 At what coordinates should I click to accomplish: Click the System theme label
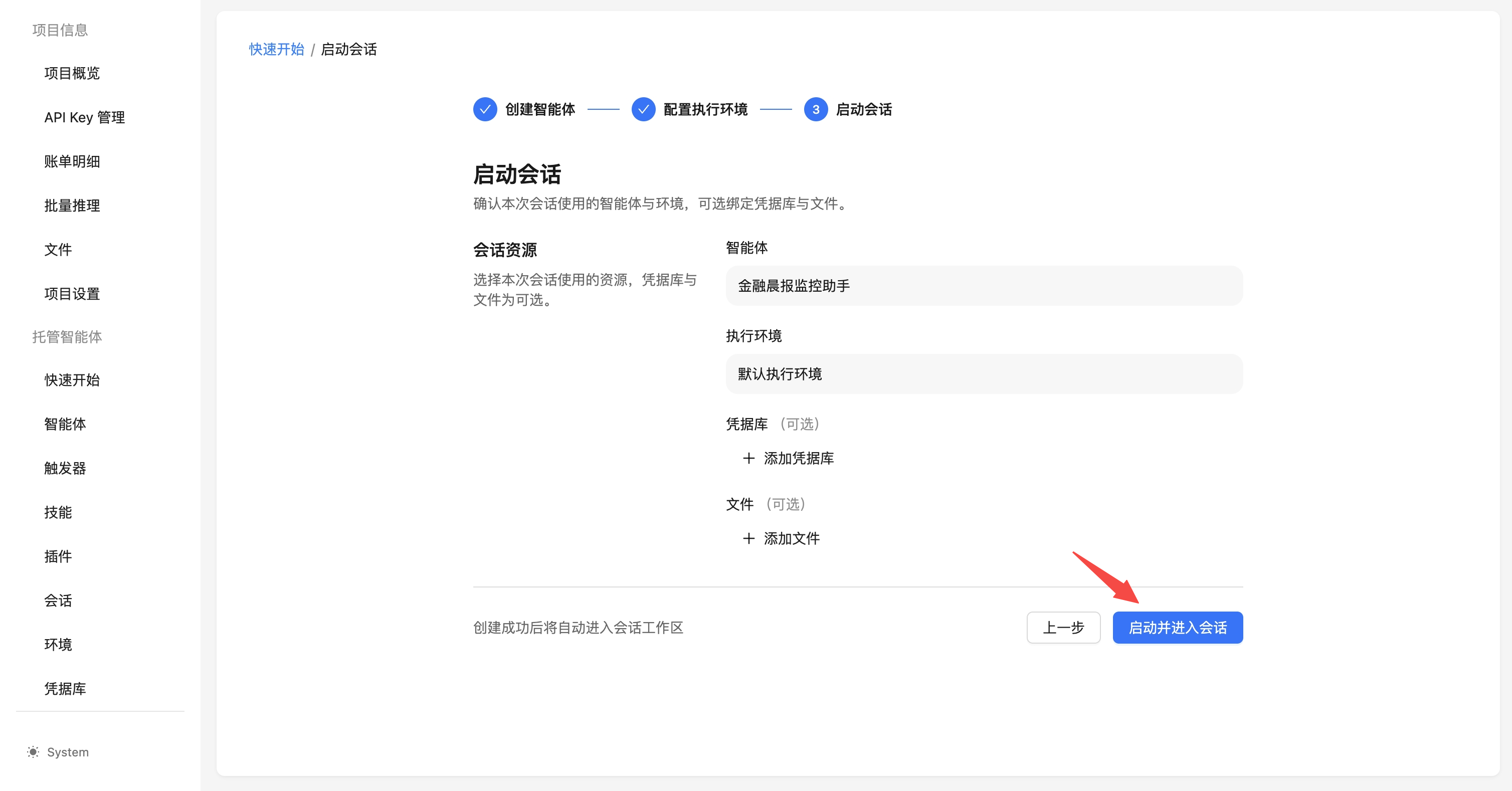coord(68,752)
